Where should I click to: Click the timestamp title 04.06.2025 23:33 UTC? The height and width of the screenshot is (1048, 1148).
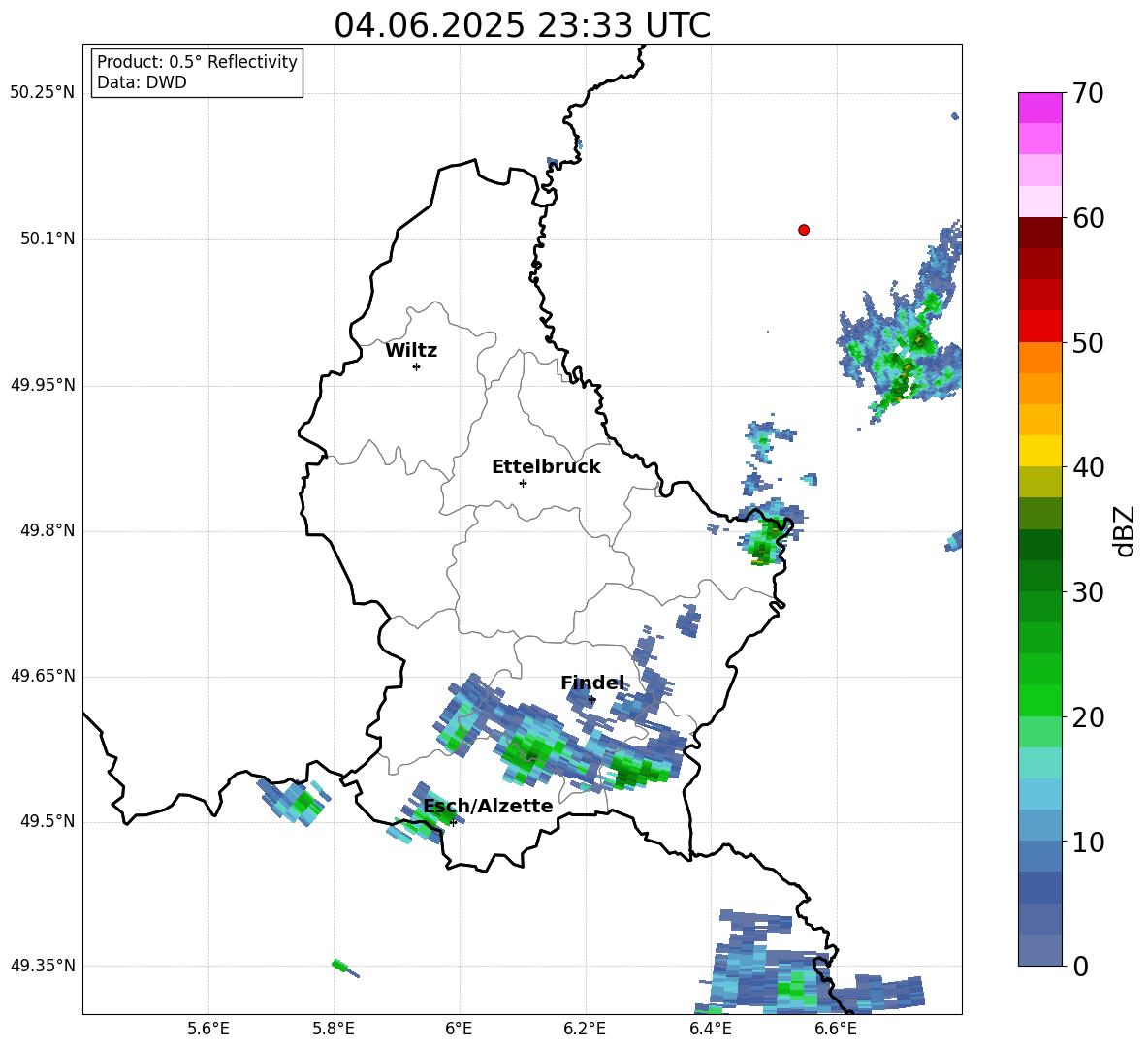pyautogui.click(x=522, y=25)
